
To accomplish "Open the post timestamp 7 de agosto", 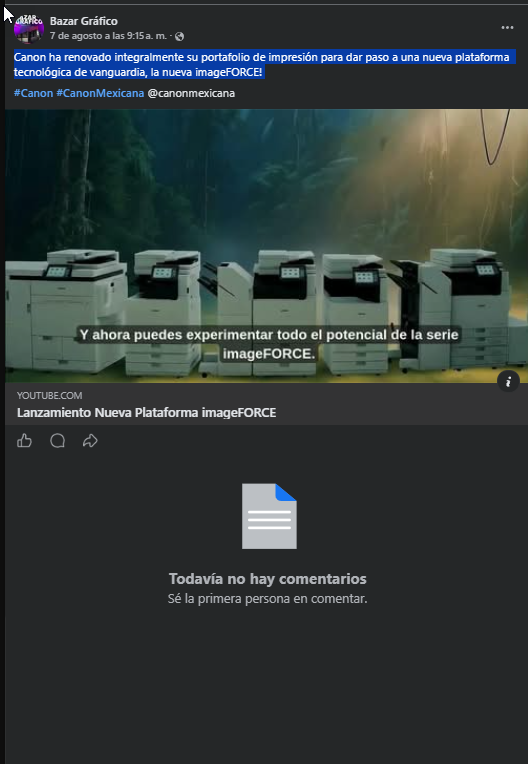I will click(108, 36).
